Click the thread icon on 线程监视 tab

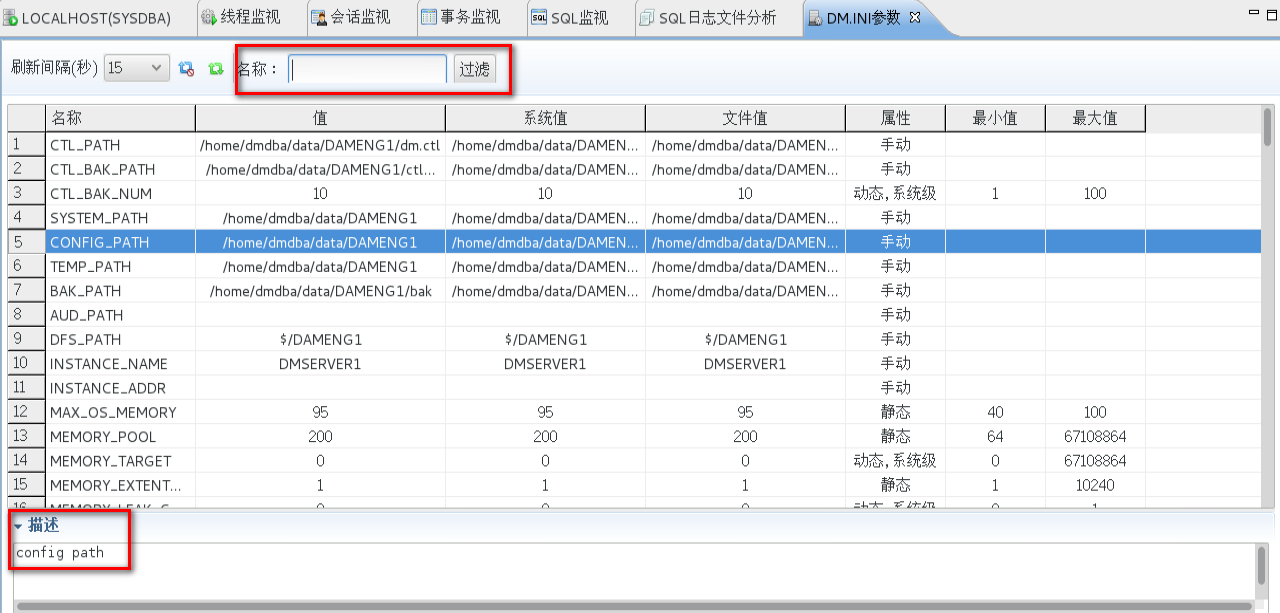pyautogui.click(x=208, y=17)
